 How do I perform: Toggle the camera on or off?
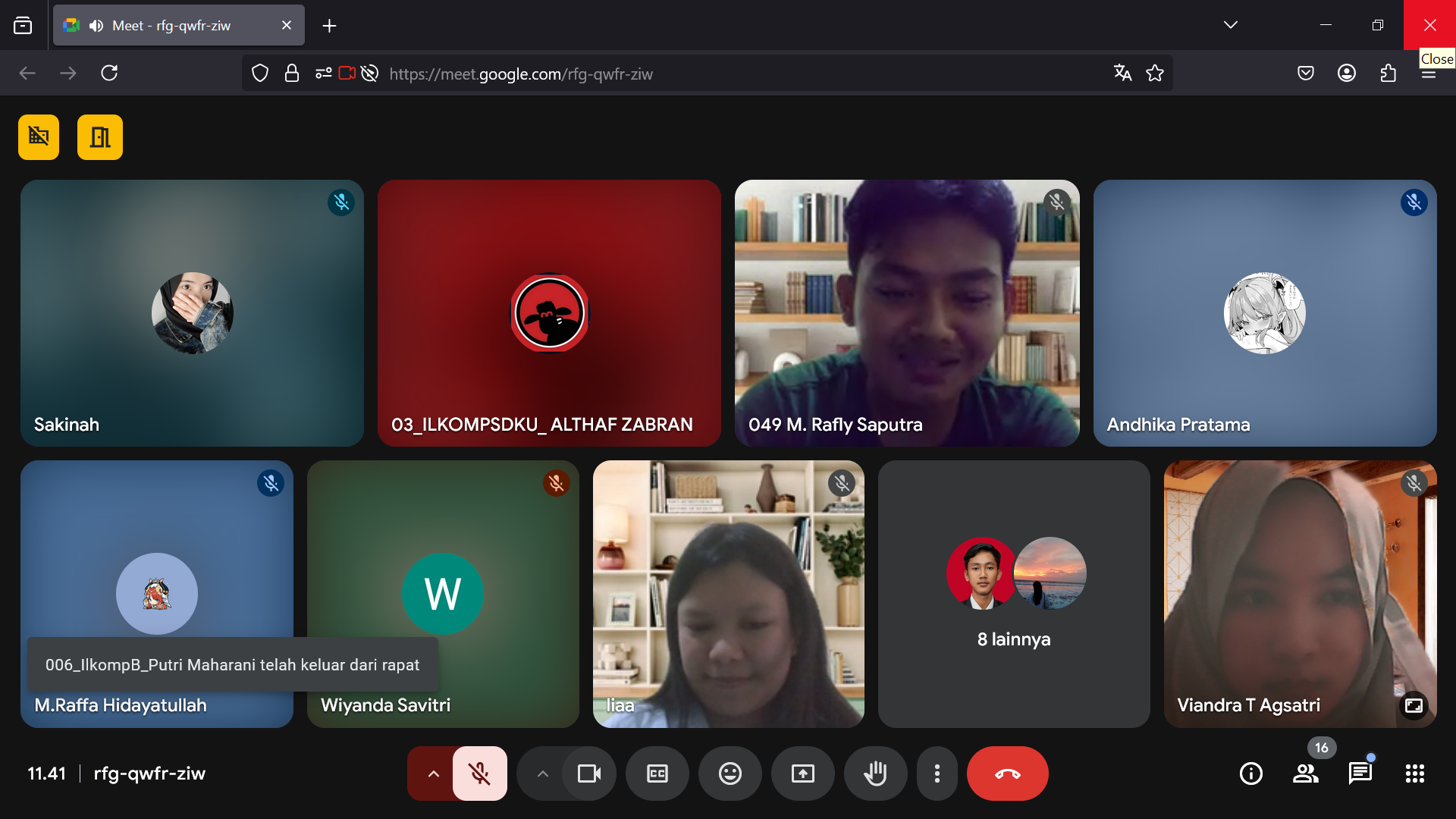[x=588, y=773]
